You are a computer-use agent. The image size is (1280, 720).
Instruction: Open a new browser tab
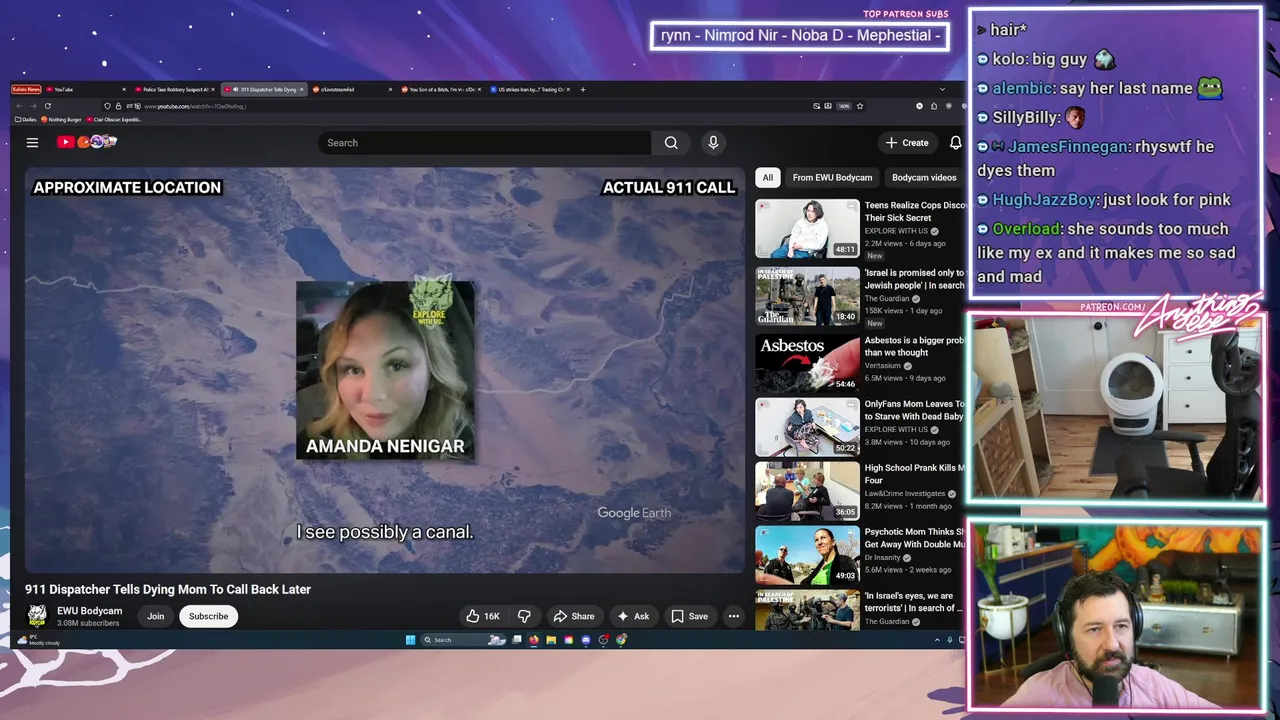click(583, 89)
